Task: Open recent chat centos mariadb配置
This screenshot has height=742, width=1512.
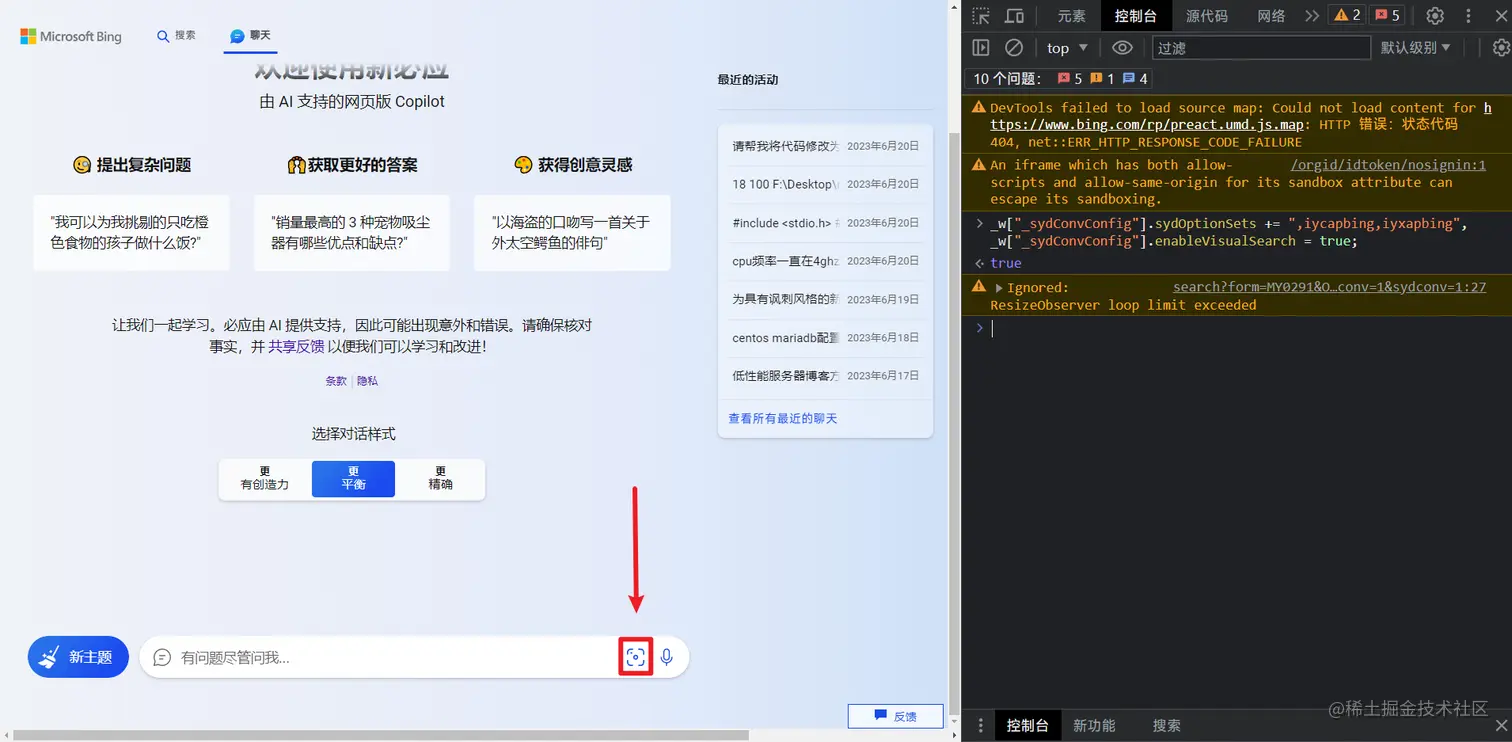Action: point(825,338)
